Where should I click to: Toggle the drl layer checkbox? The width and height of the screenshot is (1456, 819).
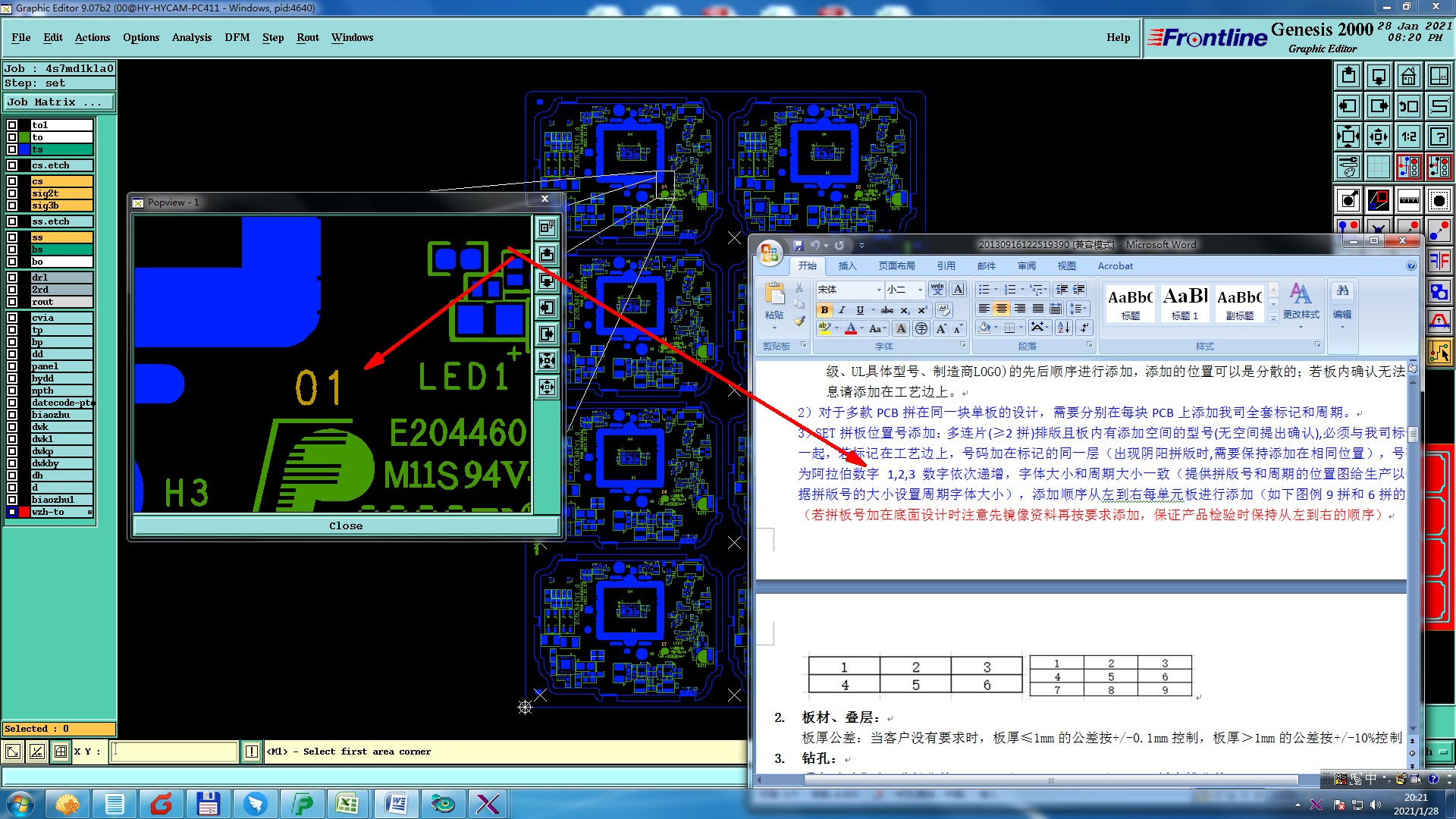(x=12, y=278)
